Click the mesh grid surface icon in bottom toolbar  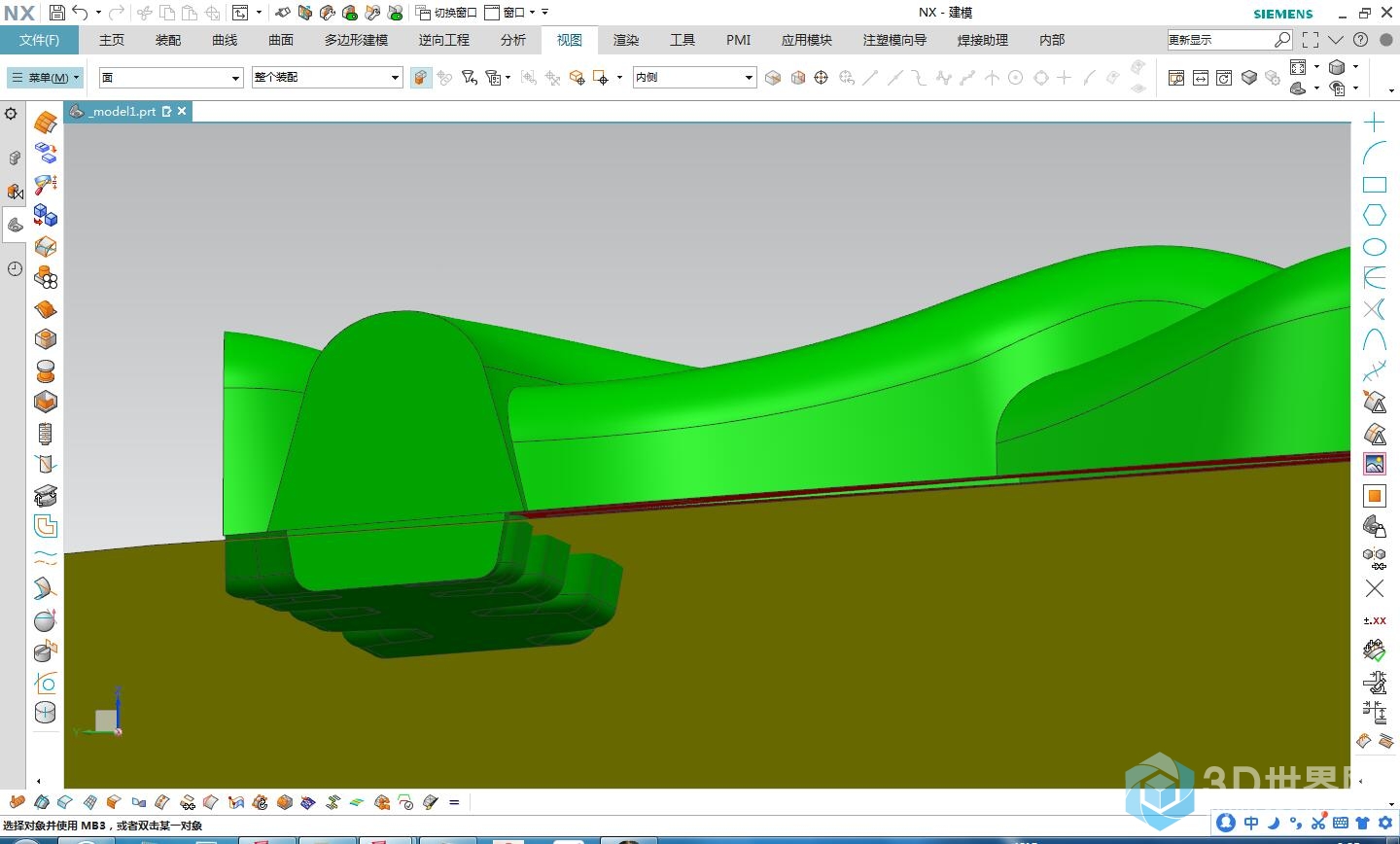[x=89, y=802]
